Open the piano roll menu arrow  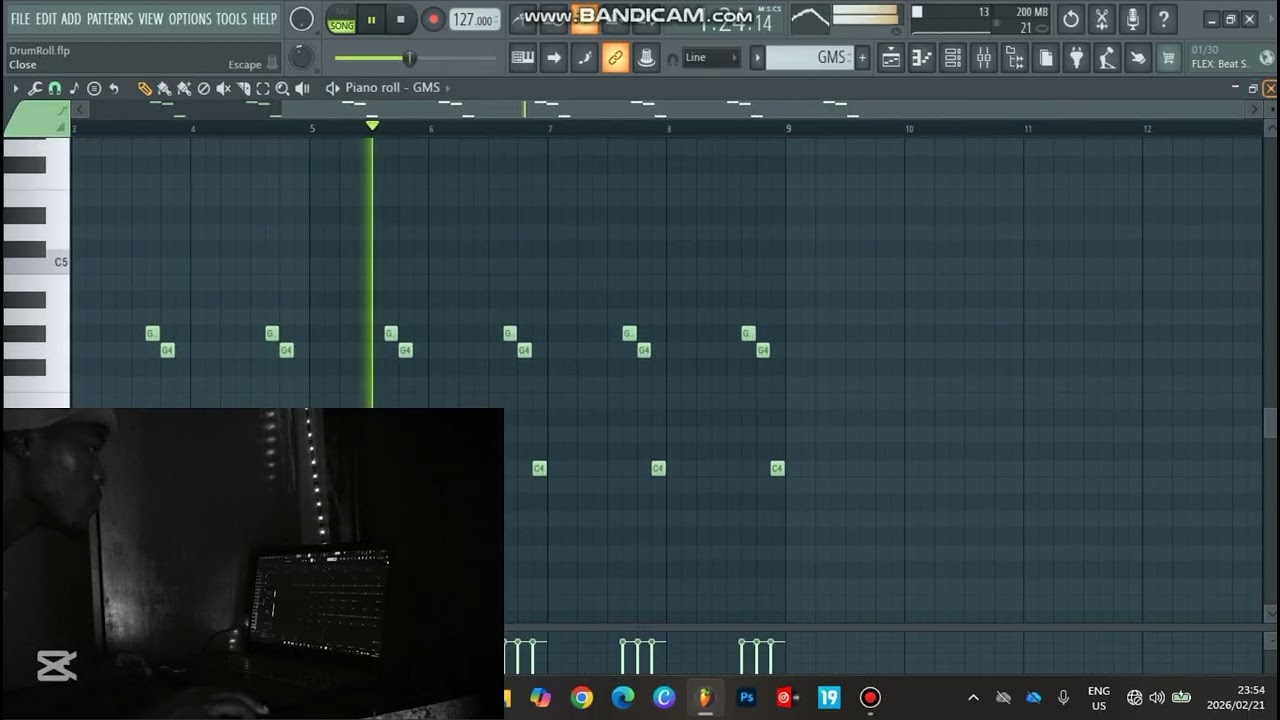pos(15,88)
